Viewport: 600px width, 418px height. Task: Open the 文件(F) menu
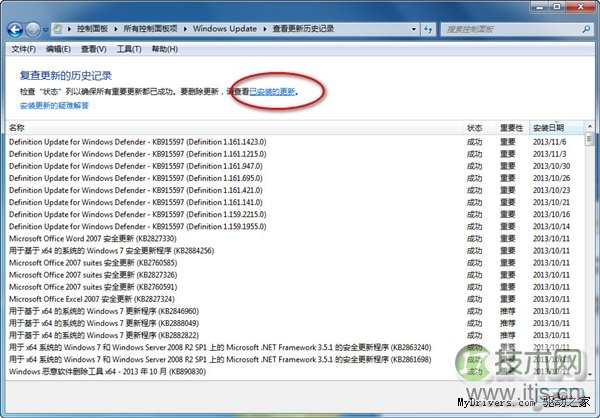[23, 49]
